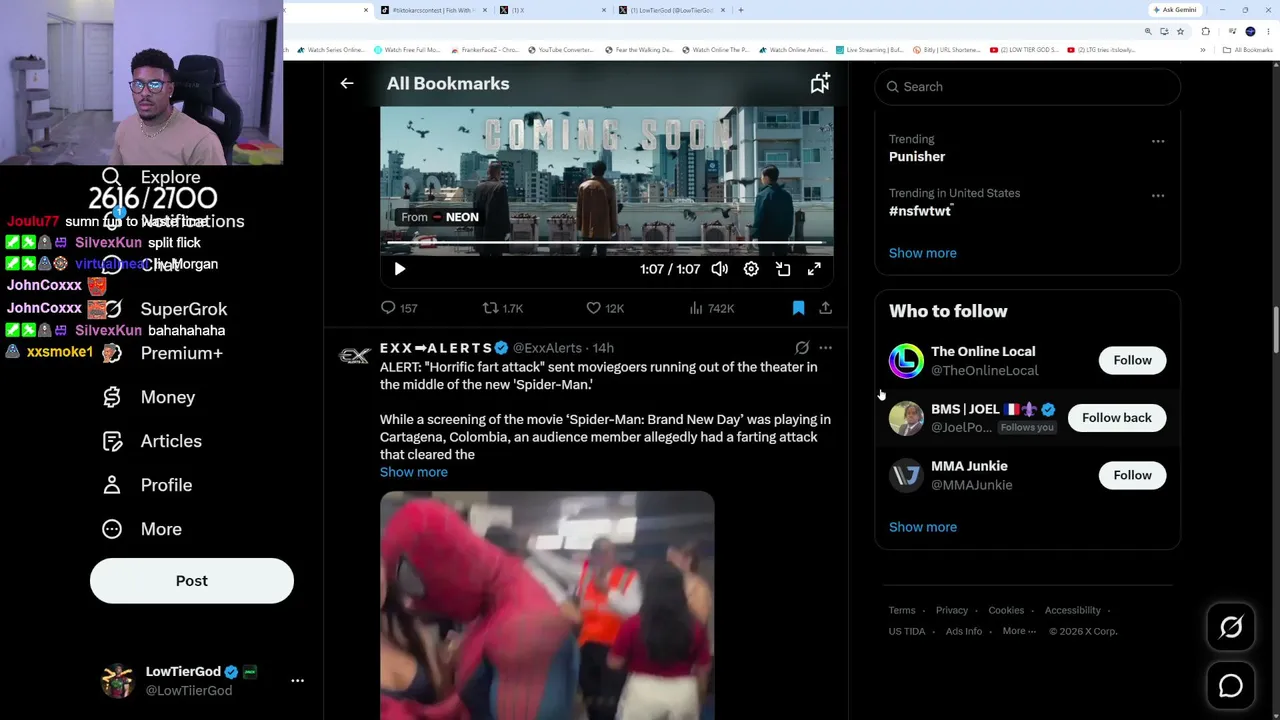
Task: Toggle picture-in-picture on the video
Action: click(x=783, y=269)
